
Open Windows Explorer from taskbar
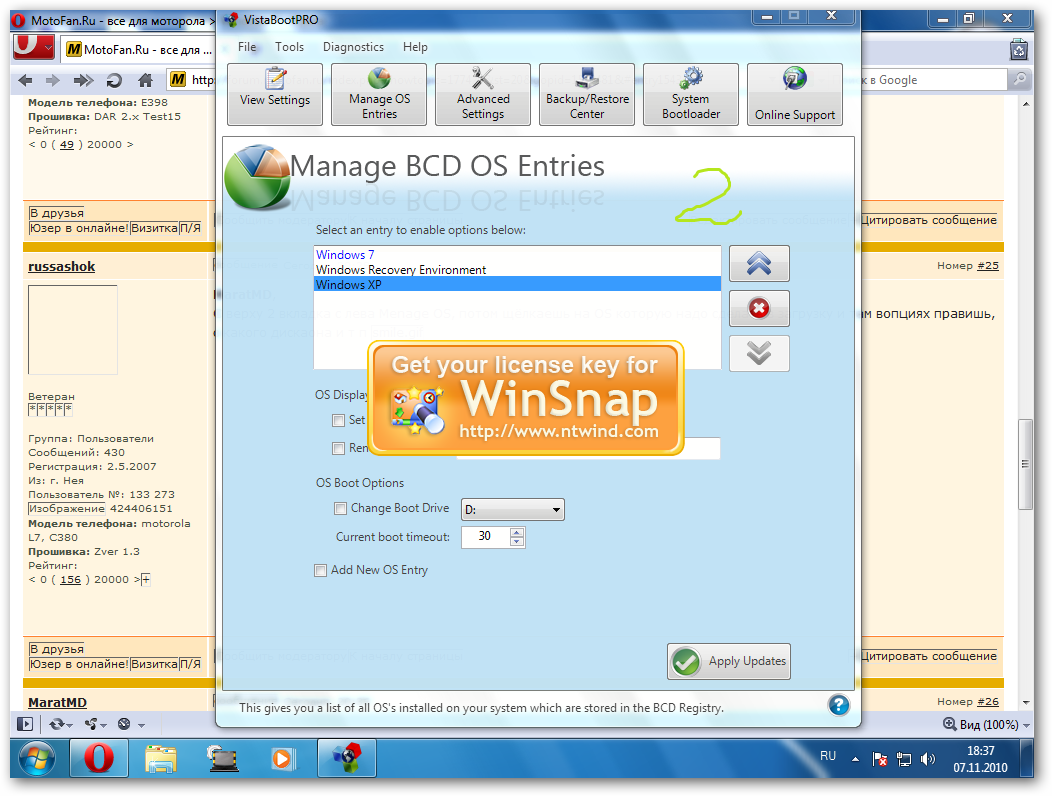point(161,759)
